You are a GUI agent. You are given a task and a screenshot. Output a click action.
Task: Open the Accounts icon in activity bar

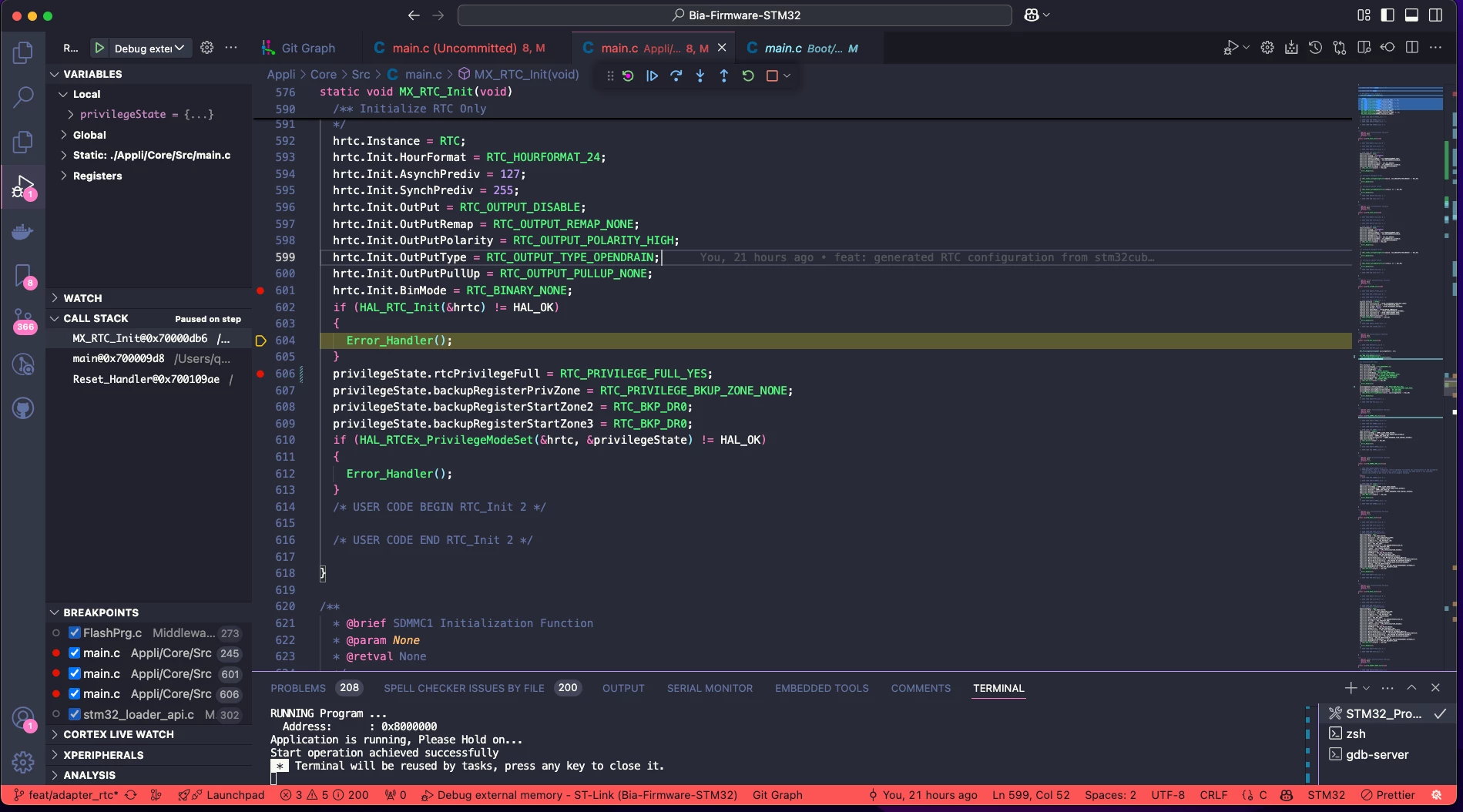[x=23, y=720]
